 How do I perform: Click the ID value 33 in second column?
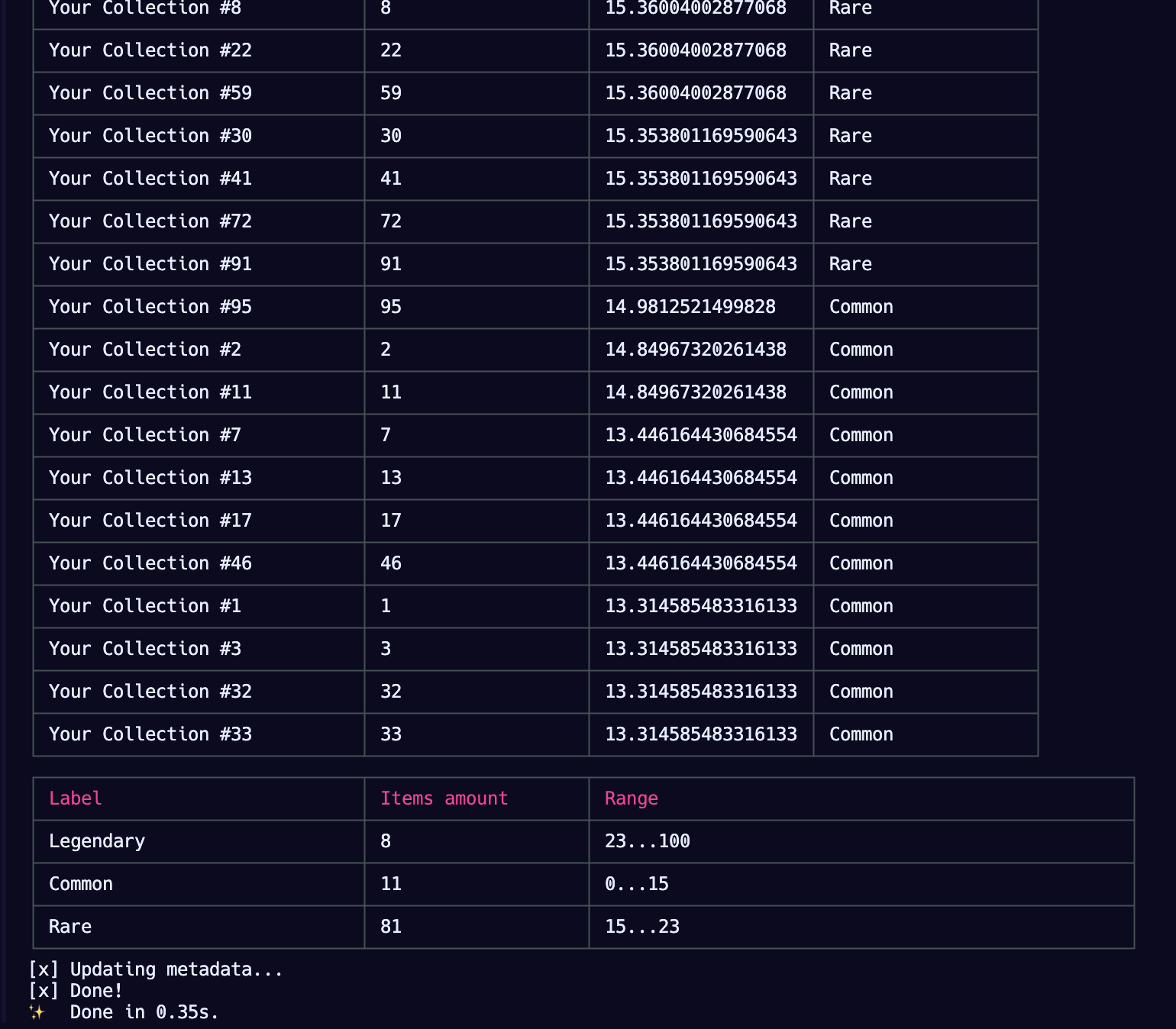tap(391, 734)
